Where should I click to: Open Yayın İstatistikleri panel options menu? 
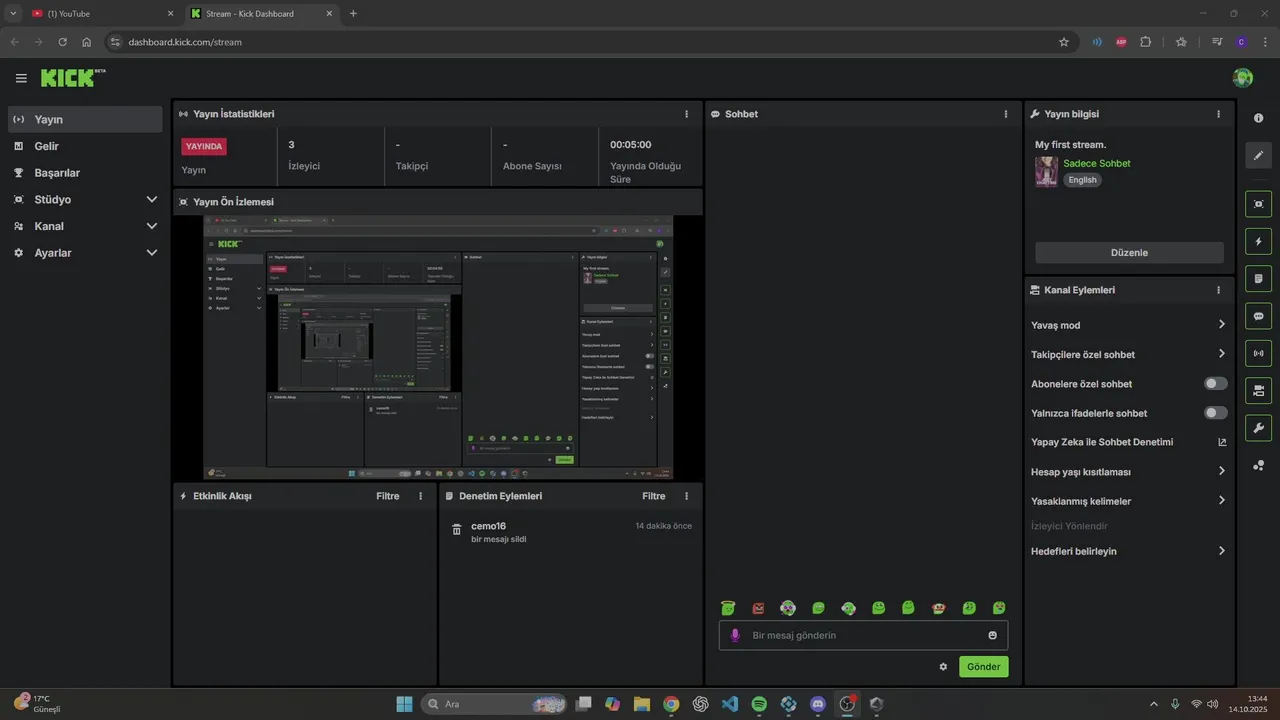point(686,114)
